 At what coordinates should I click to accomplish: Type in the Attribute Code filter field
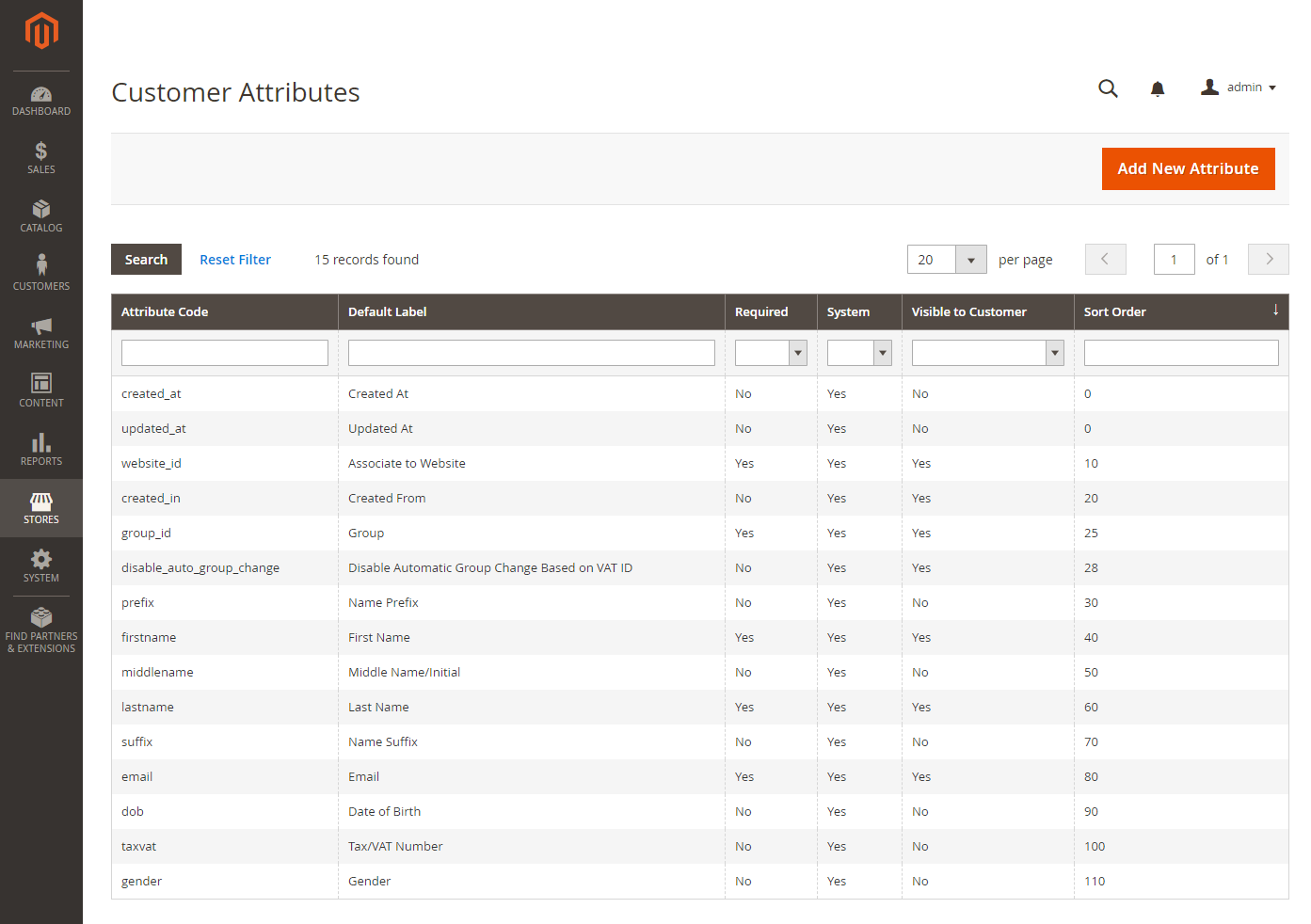click(x=224, y=352)
